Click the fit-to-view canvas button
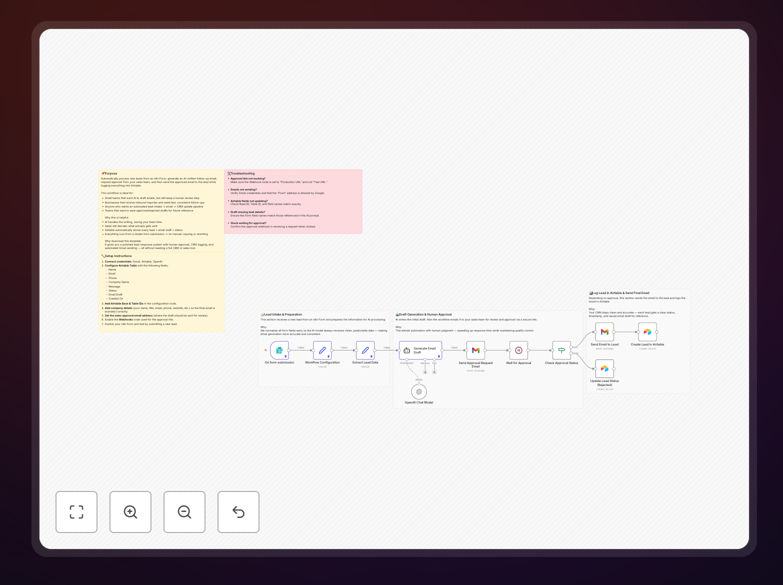Viewport: 783px width, 585px height. click(76, 512)
